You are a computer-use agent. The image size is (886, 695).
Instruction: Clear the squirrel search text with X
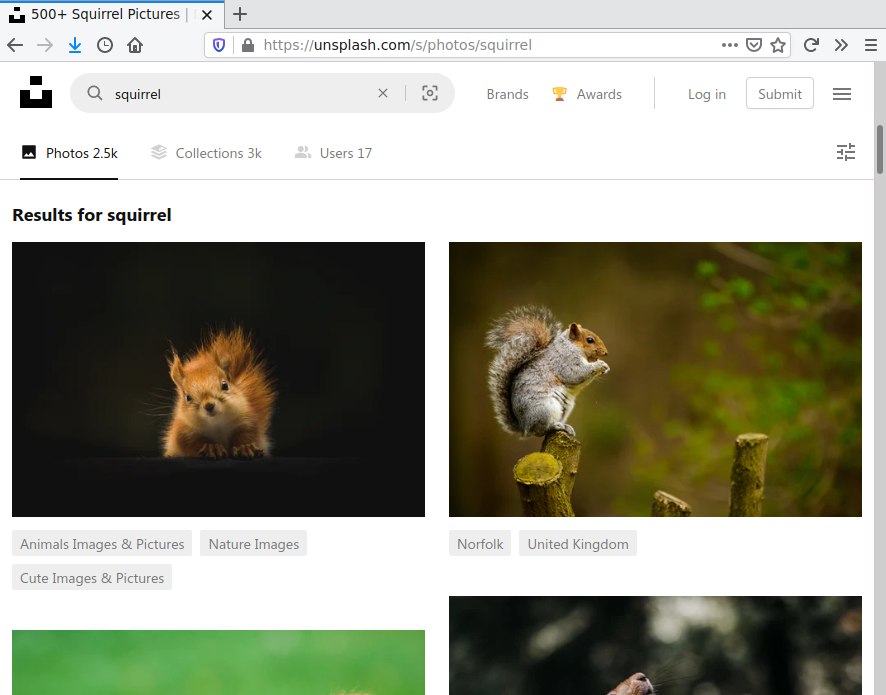click(382, 93)
